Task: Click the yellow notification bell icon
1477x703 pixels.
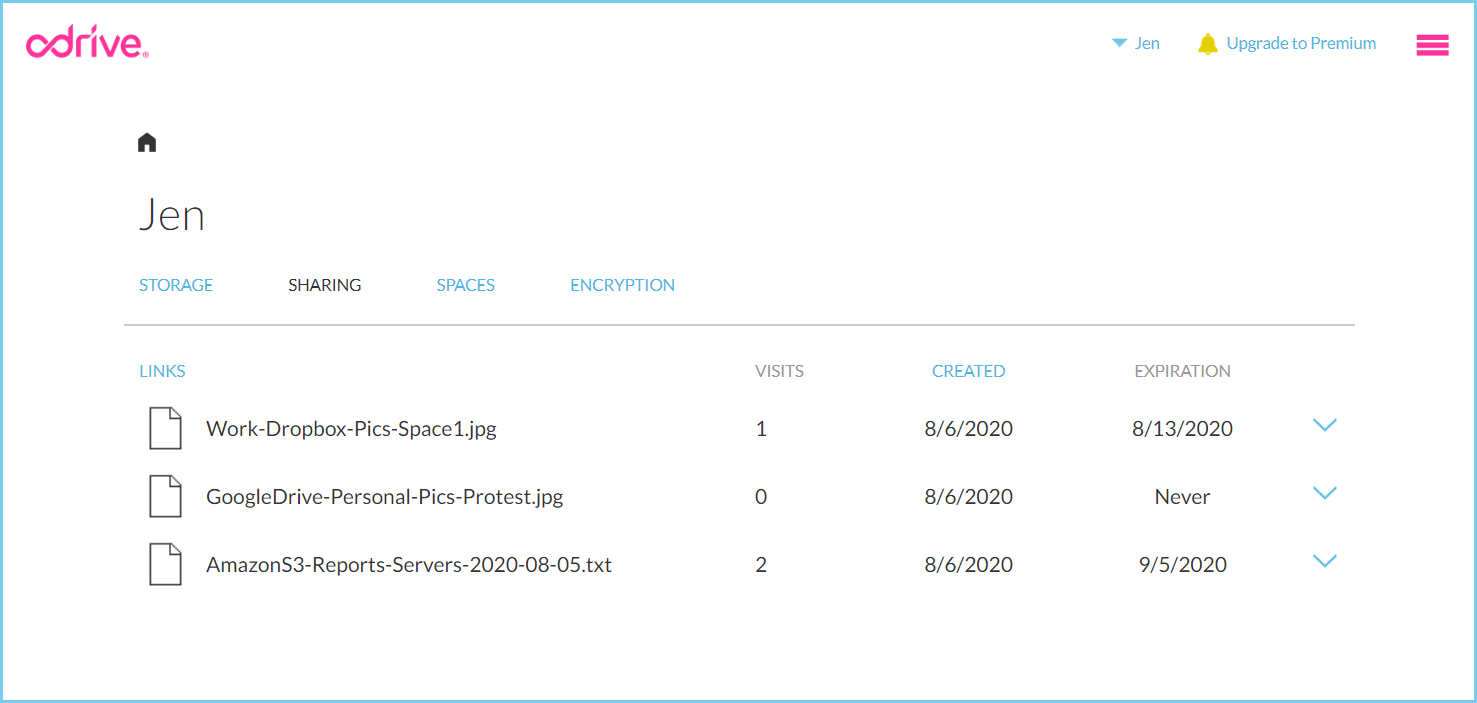Action: coord(1207,44)
